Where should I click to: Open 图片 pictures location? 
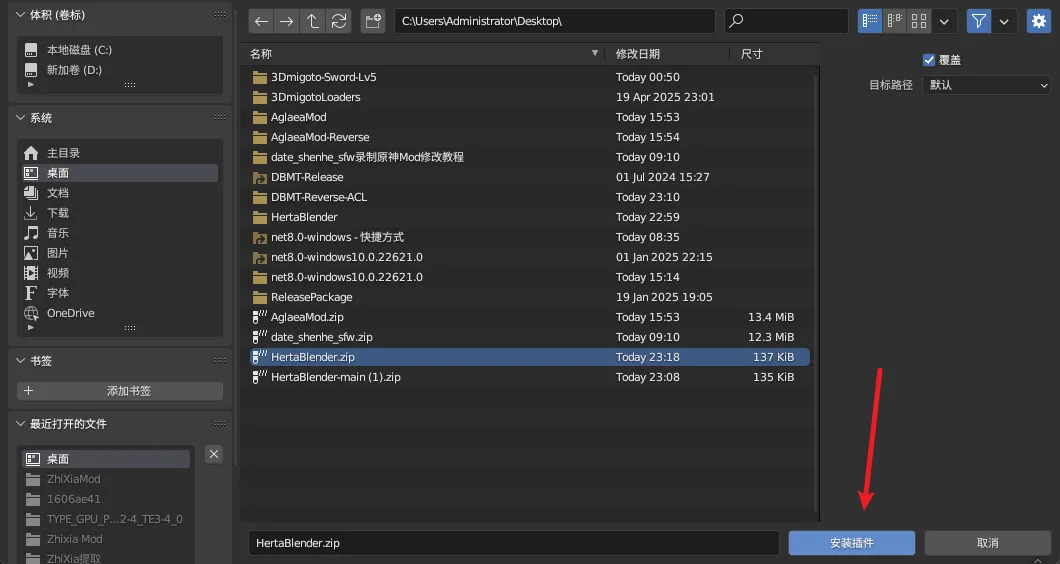coord(120,253)
